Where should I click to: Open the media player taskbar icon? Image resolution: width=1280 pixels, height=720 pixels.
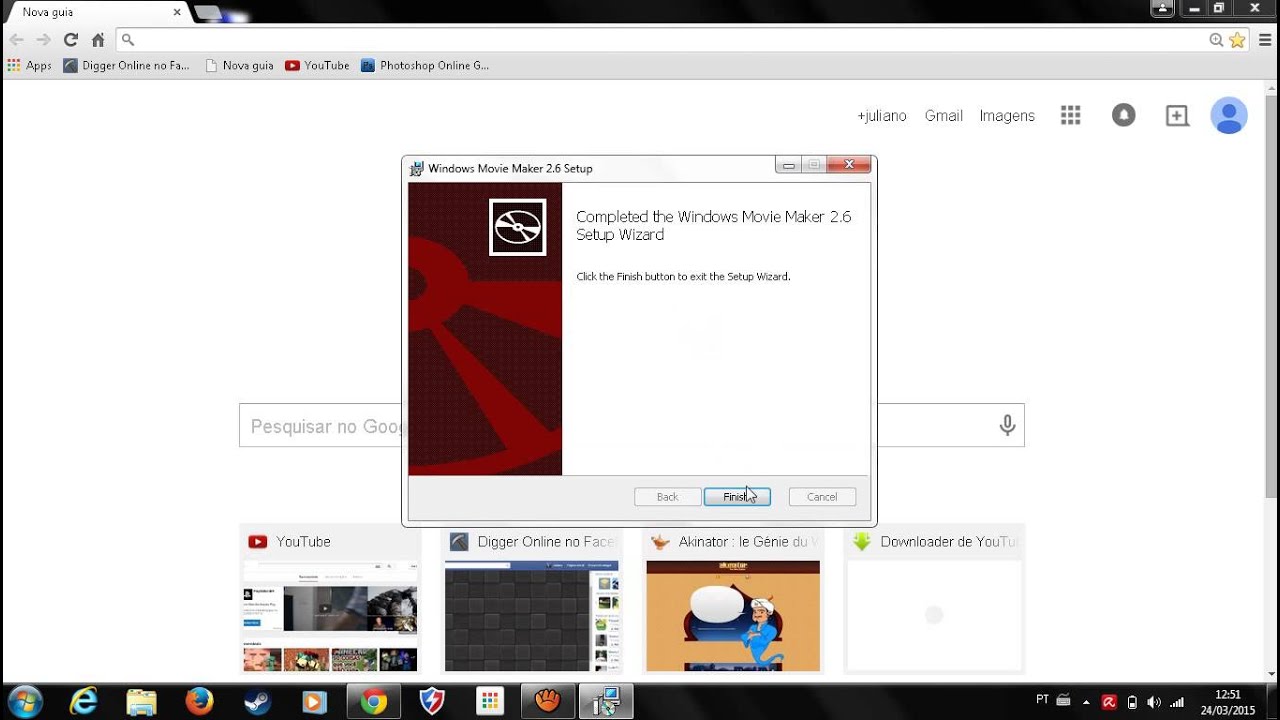click(x=315, y=702)
